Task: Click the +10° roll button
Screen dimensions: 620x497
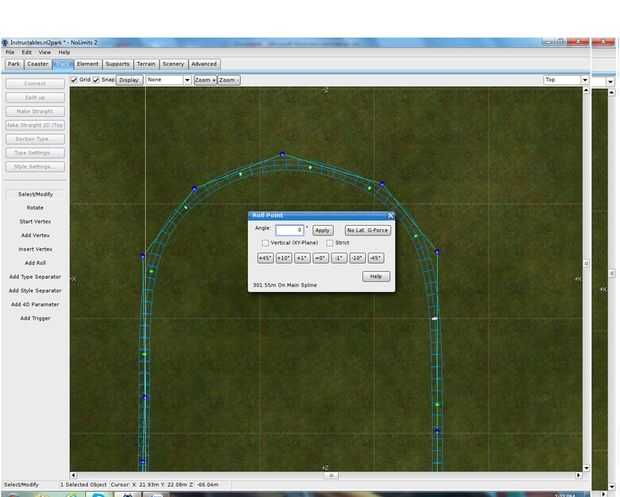Action: click(x=284, y=258)
